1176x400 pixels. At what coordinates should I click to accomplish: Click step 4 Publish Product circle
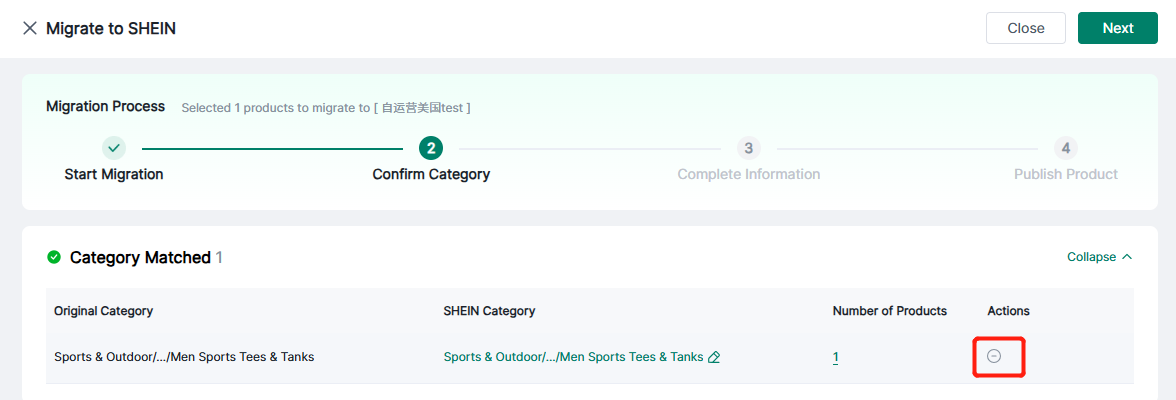click(x=1066, y=148)
